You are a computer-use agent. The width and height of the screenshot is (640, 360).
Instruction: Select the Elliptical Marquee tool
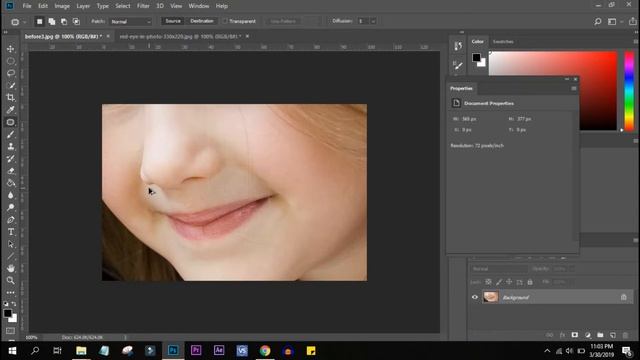(x=11, y=61)
